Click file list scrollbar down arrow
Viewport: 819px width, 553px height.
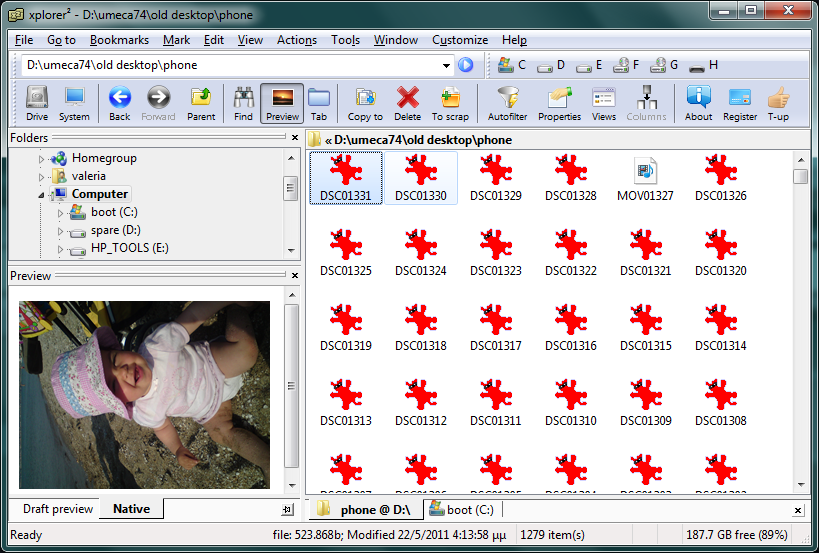click(801, 485)
